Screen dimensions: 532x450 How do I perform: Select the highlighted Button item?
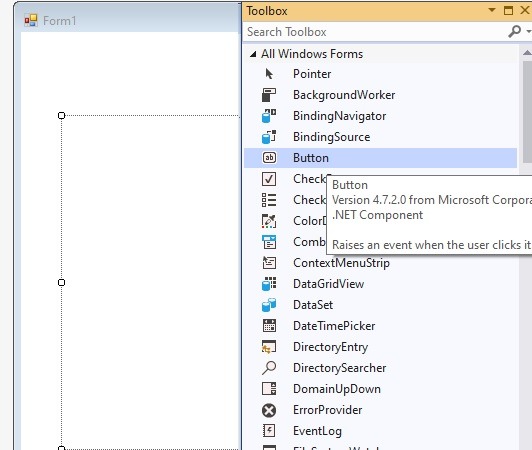[380, 158]
